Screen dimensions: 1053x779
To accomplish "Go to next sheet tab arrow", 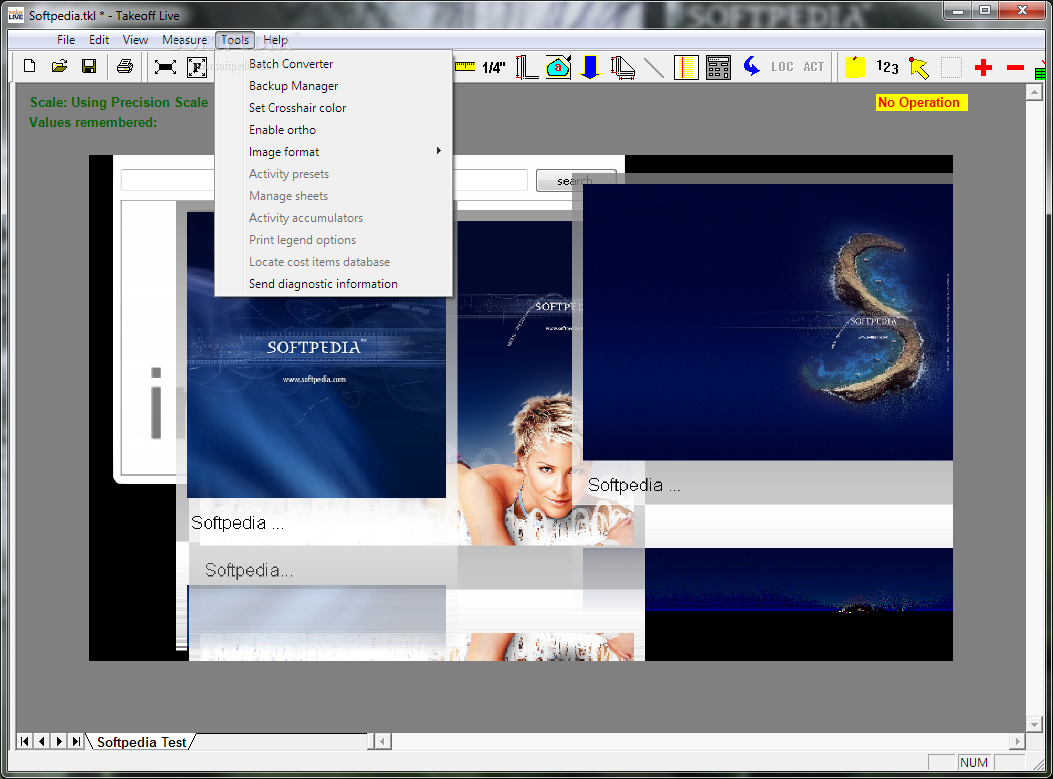I will coord(59,741).
